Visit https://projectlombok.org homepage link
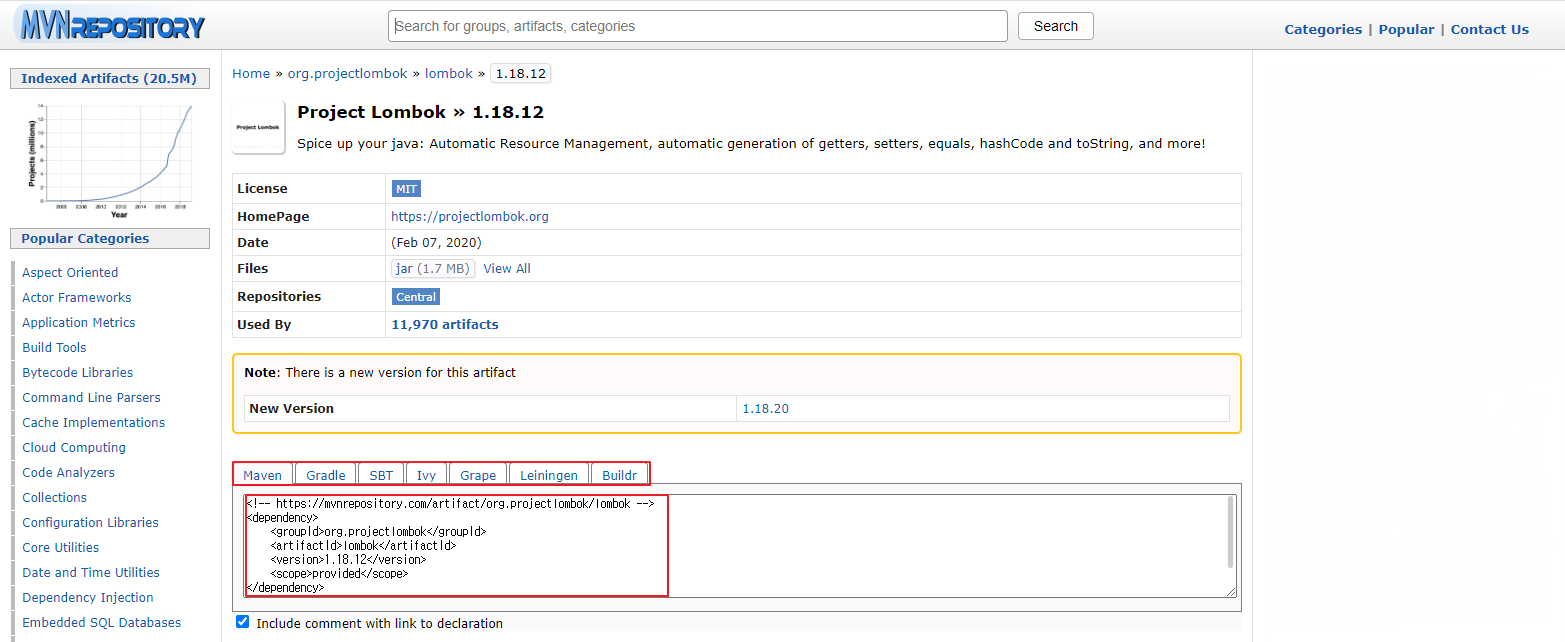This screenshot has height=642, width=1565. coord(469,216)
